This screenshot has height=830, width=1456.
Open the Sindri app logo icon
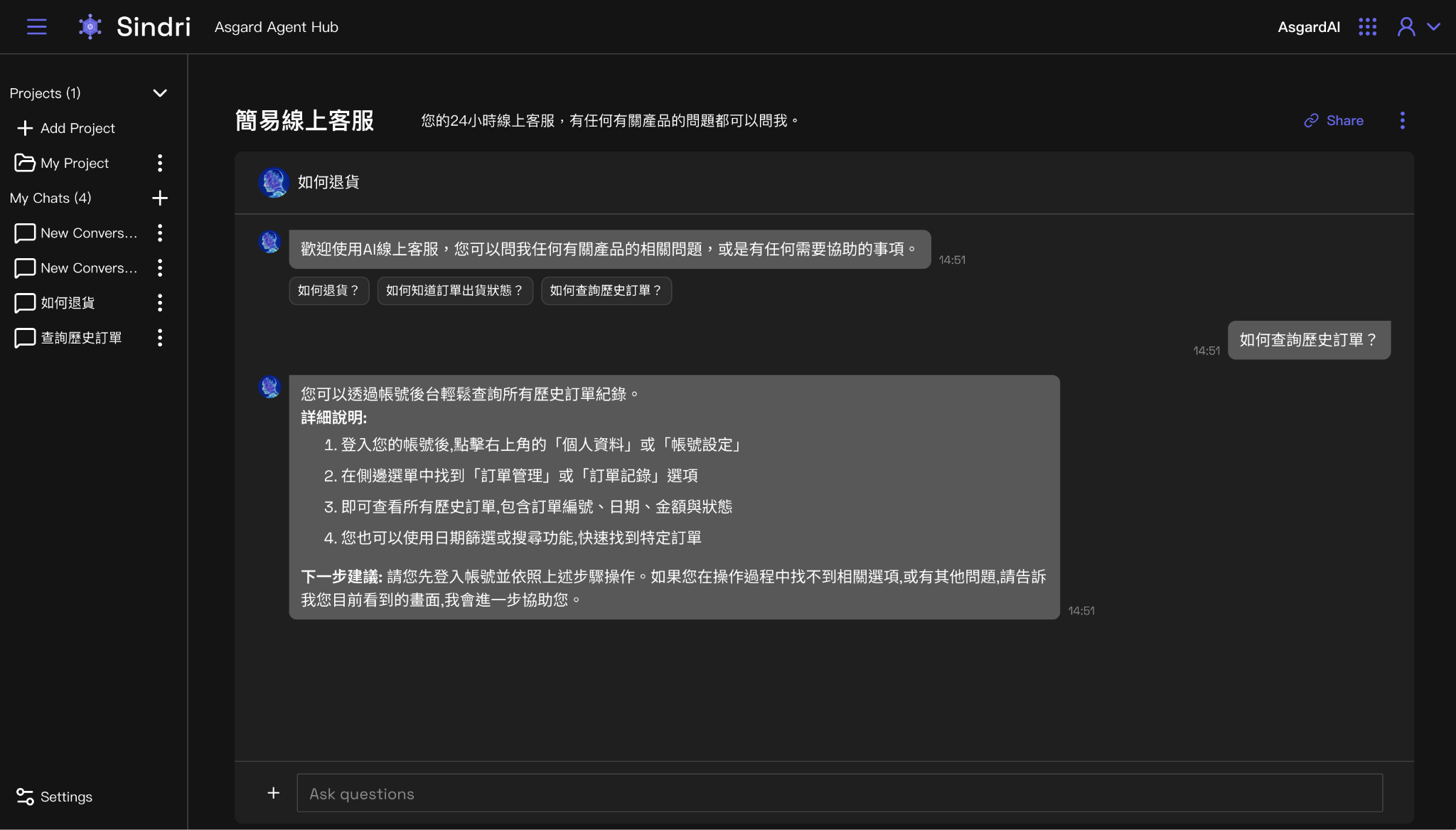[90, 26]
